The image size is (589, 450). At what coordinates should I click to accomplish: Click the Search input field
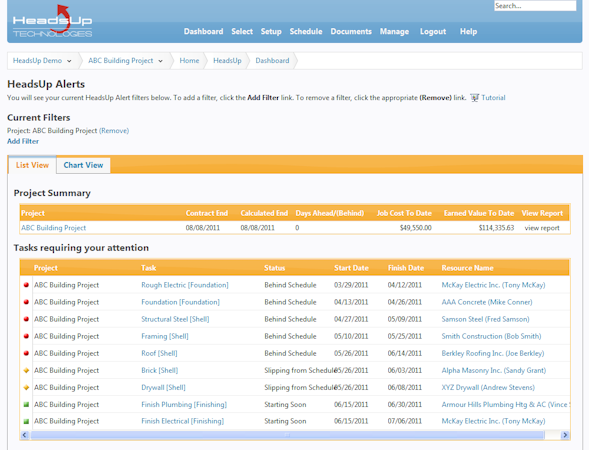coord(535,6)
